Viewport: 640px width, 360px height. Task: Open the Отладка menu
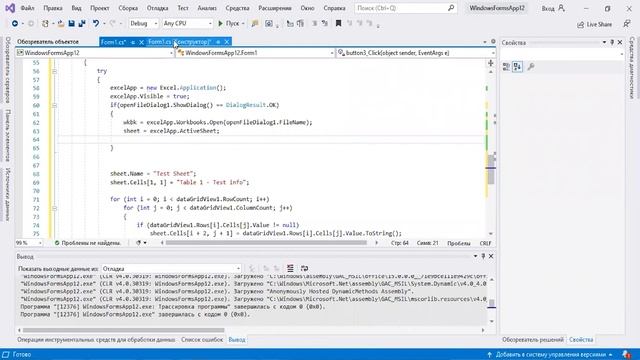pyautogui.click(x=157, y=8)
